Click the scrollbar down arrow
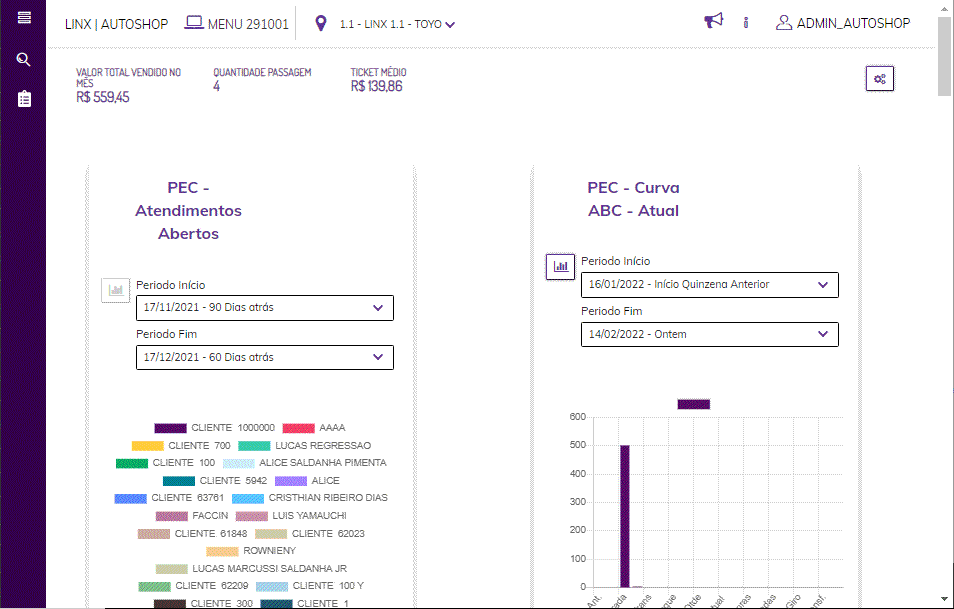This screenshot has width=954, height=609. [x=944, y=600]
